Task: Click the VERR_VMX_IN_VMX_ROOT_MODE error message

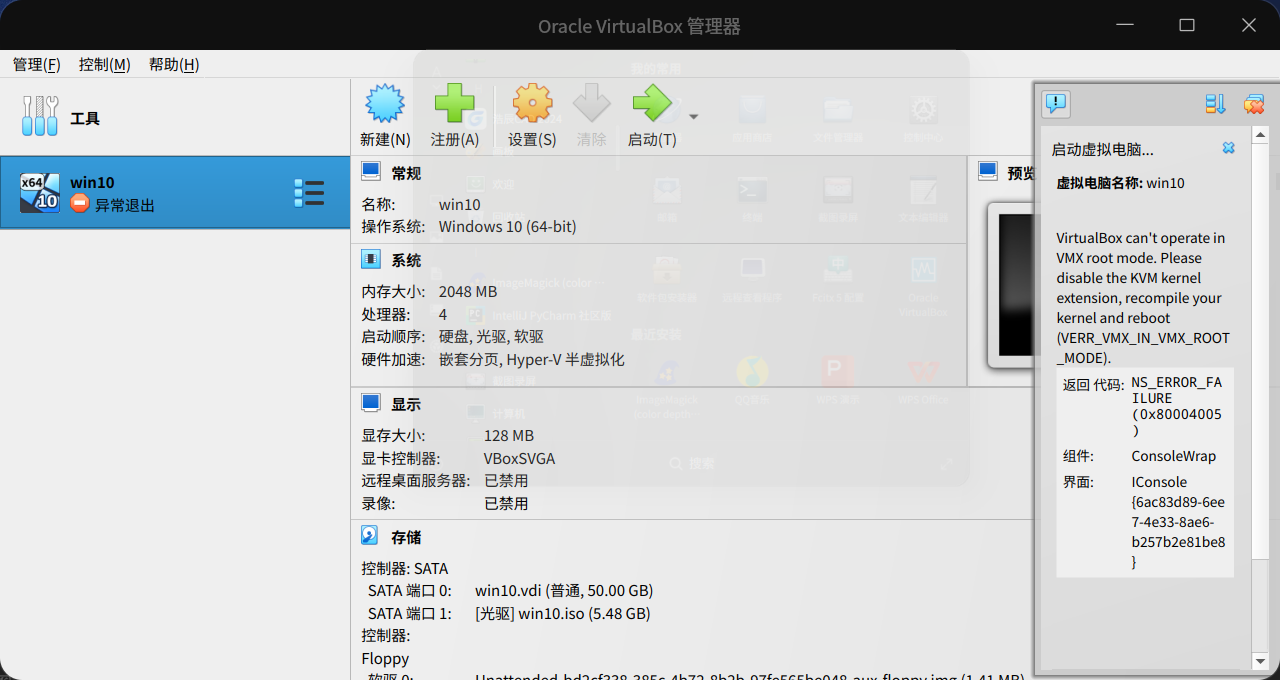Action: [x=1143, y=298]
